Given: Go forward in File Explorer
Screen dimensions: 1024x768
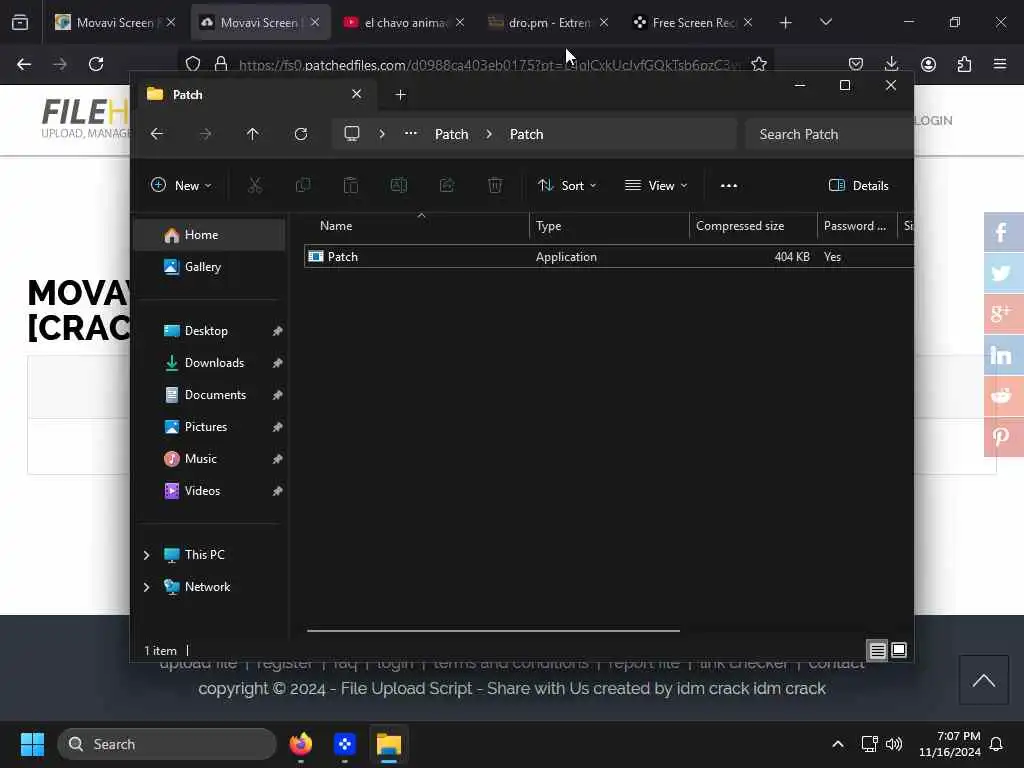Looking at the screenshot, I should coord(205,134).
